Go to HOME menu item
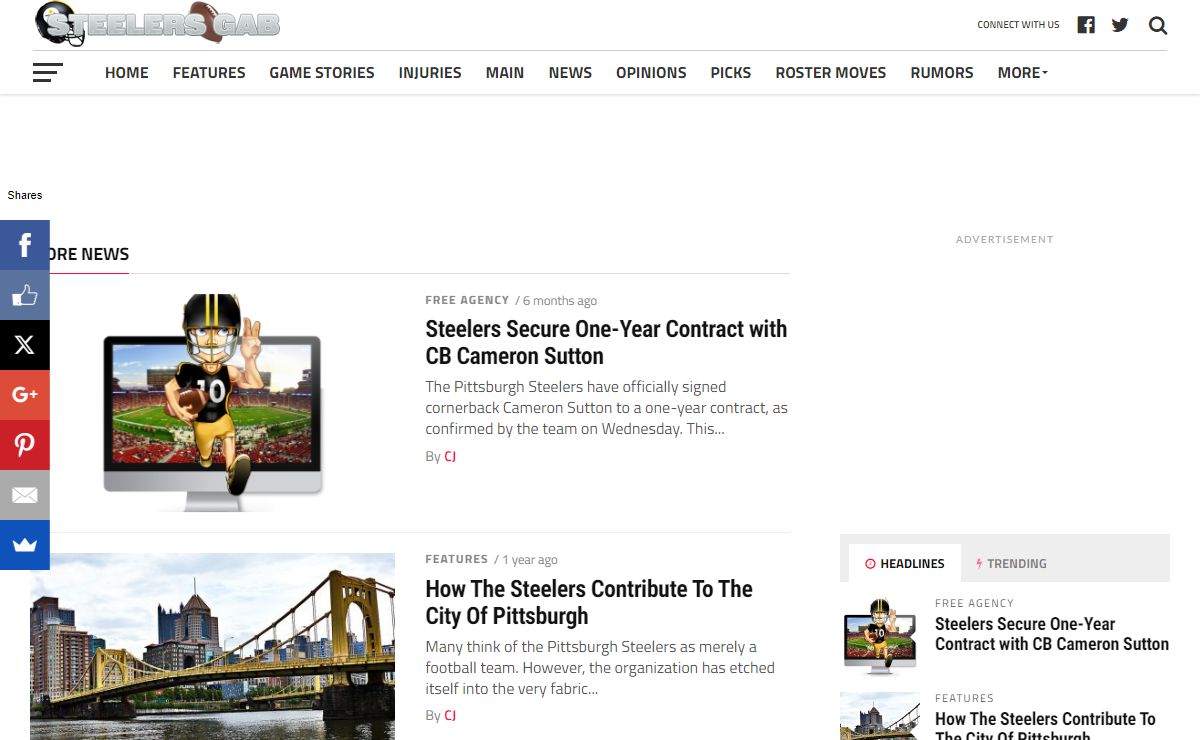The height and width of the screenshot is (740, 1200). pos(127,73)
